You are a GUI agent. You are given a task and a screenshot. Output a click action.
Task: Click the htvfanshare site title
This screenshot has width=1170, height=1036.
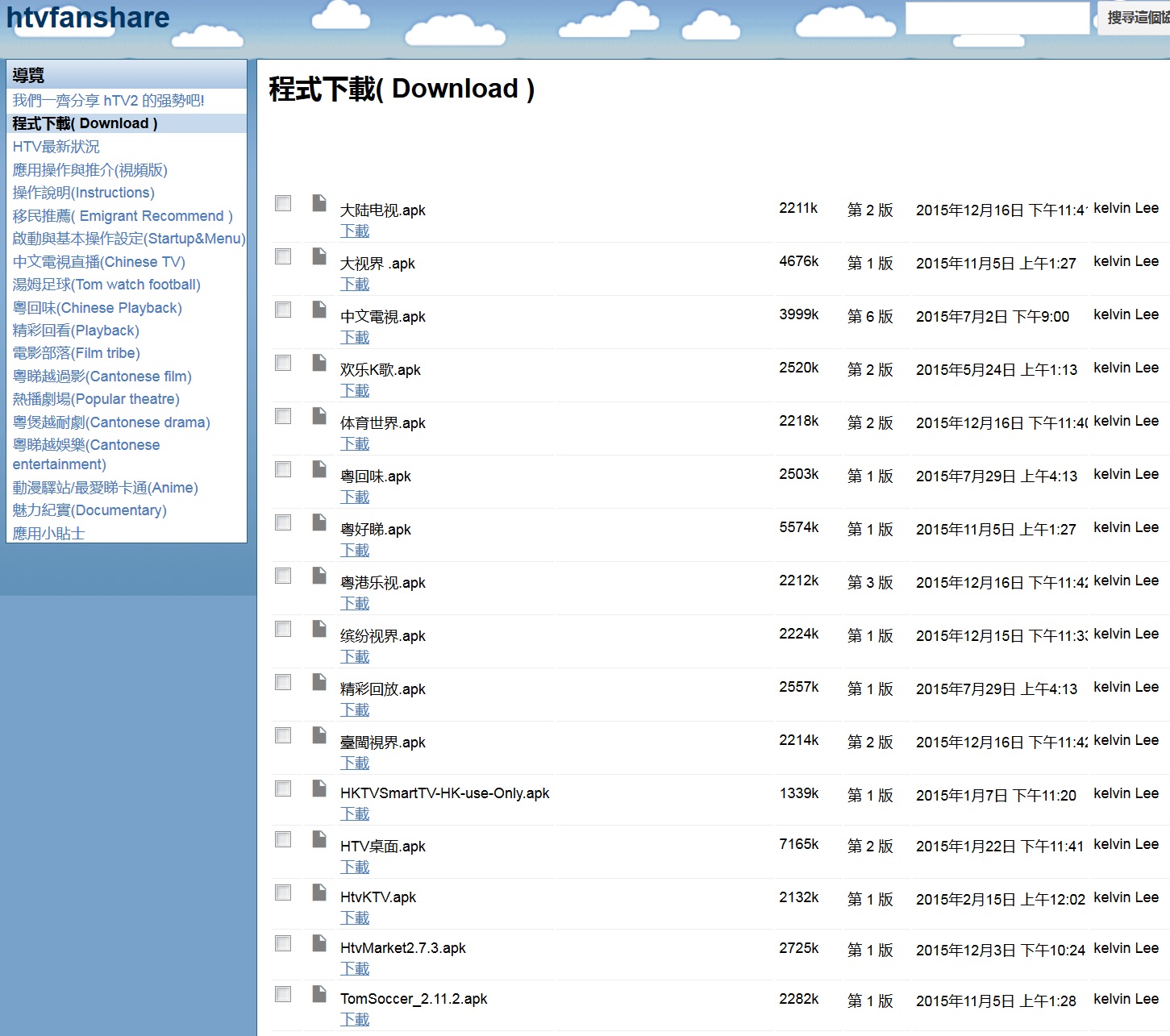(88, 17)
